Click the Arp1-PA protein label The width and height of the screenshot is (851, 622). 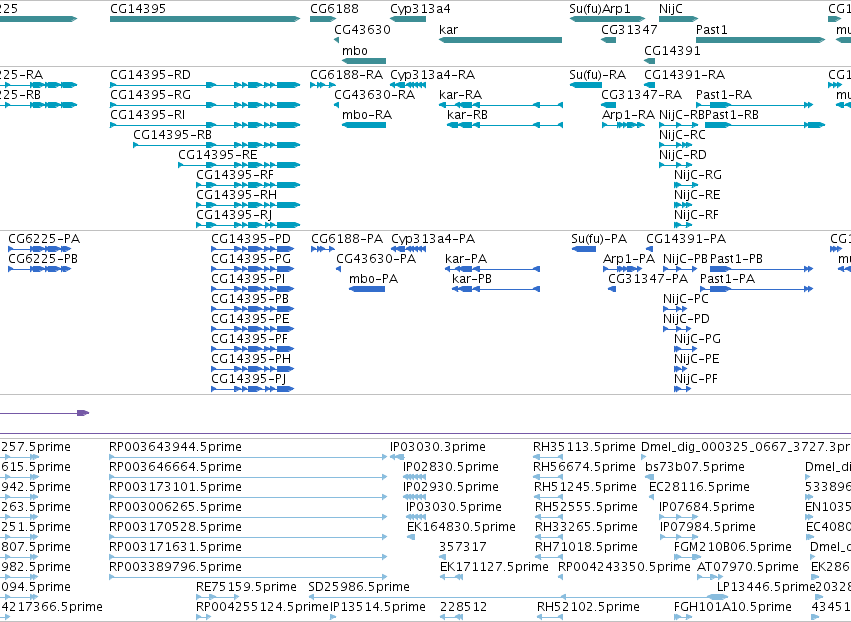pyautogui.click(x=629, y=259)
